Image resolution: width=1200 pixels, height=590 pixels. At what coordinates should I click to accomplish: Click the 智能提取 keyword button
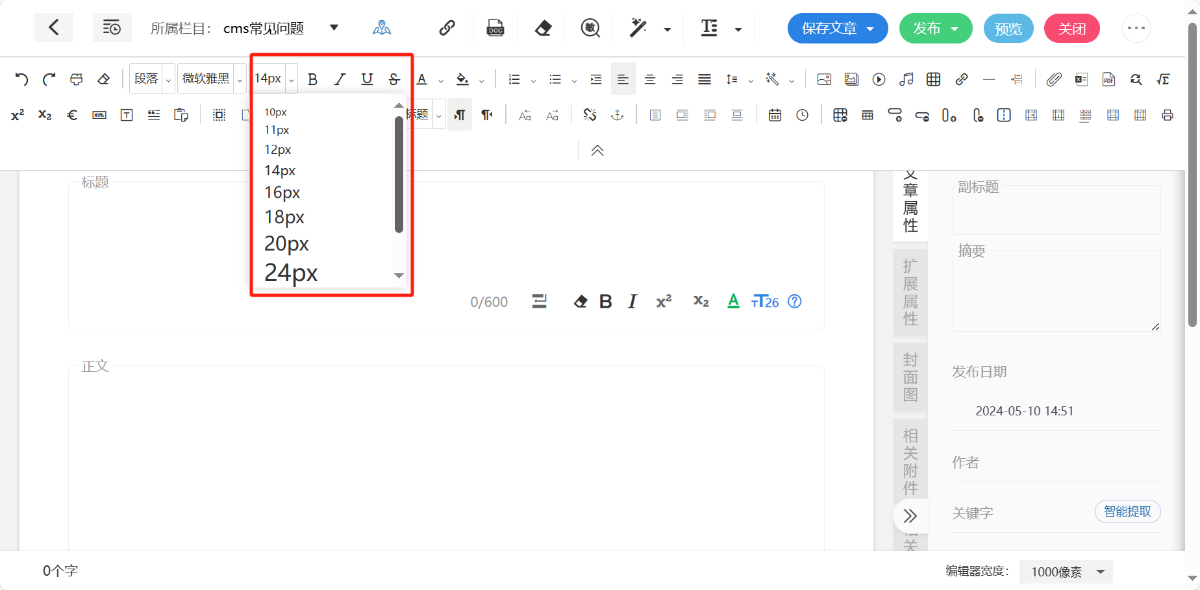(1127, 512)
